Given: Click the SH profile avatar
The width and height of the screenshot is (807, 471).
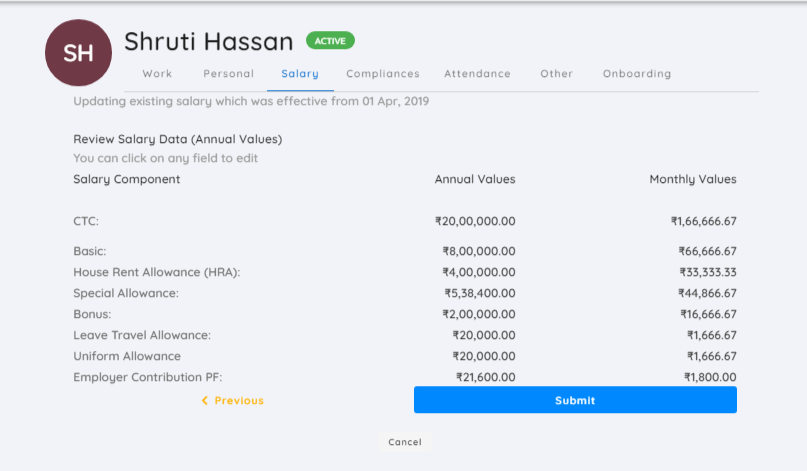Looking at the screenshot, I should click(x=78, y=53).
